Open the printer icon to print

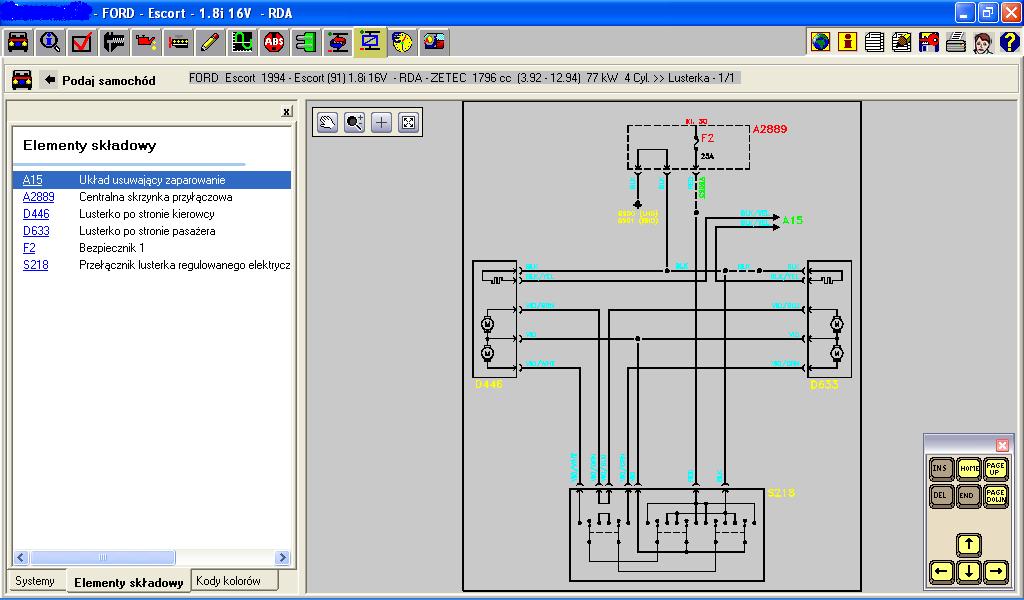coord(955,42)
